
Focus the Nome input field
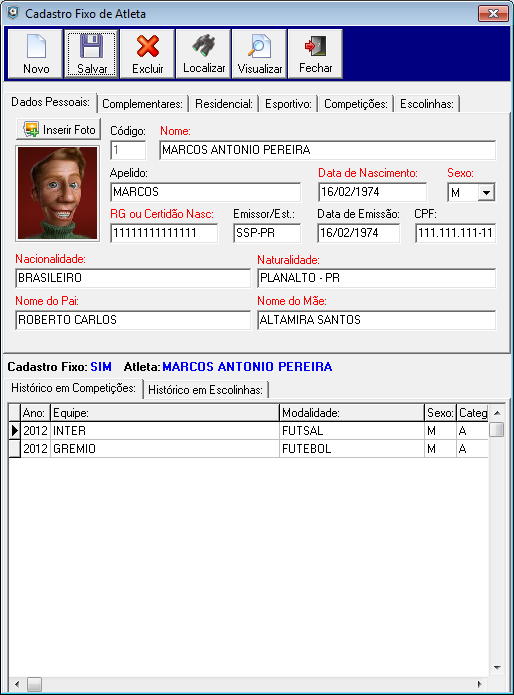[x=327, y=150]
